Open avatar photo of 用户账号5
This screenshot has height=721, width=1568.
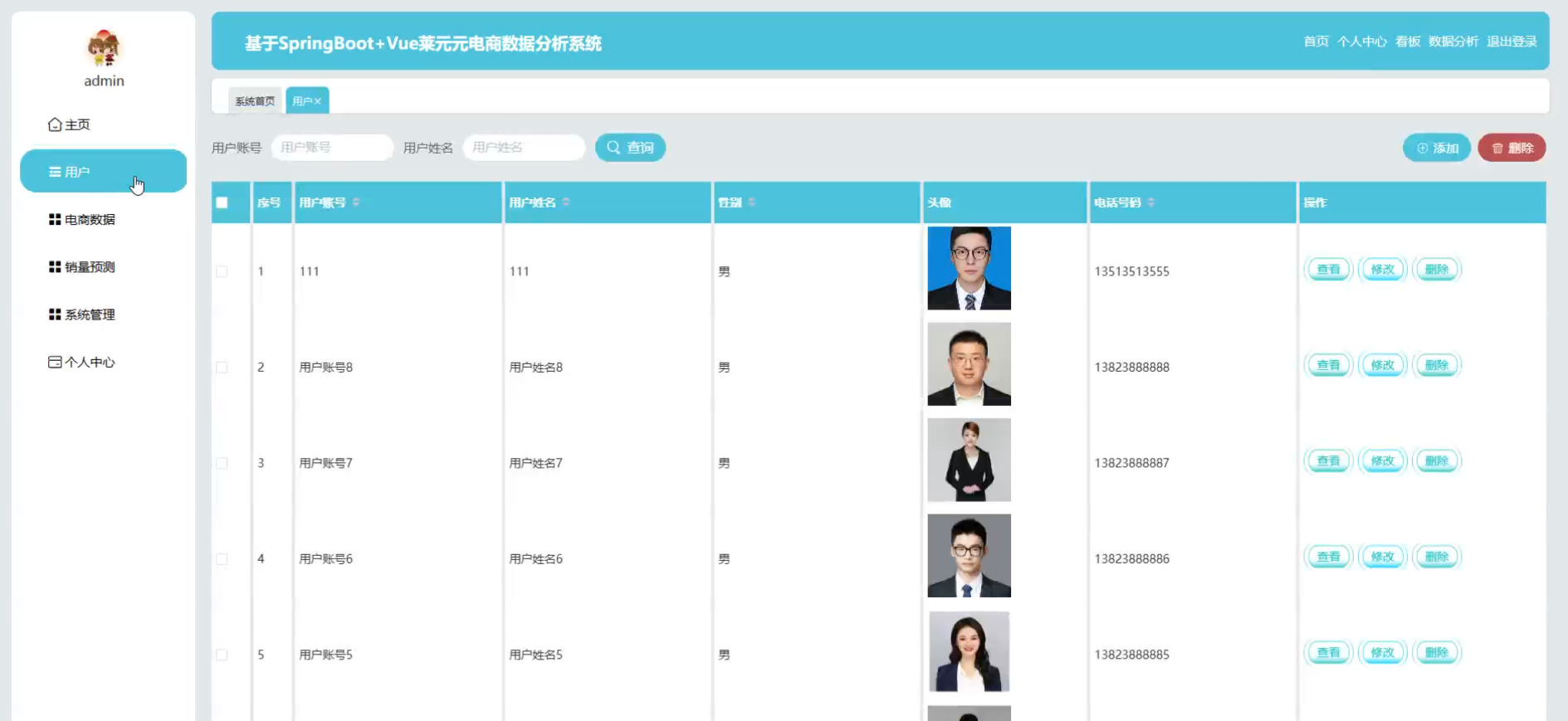point(969,651)
